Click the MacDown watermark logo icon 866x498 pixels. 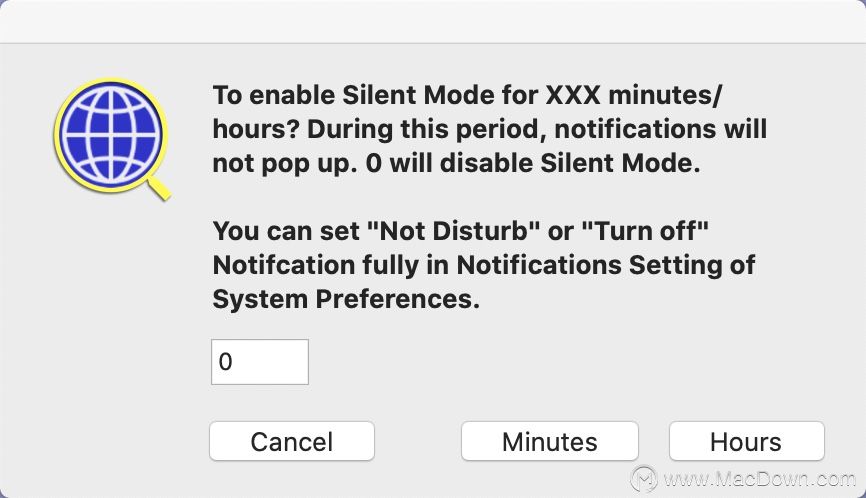tap(643, 478)
